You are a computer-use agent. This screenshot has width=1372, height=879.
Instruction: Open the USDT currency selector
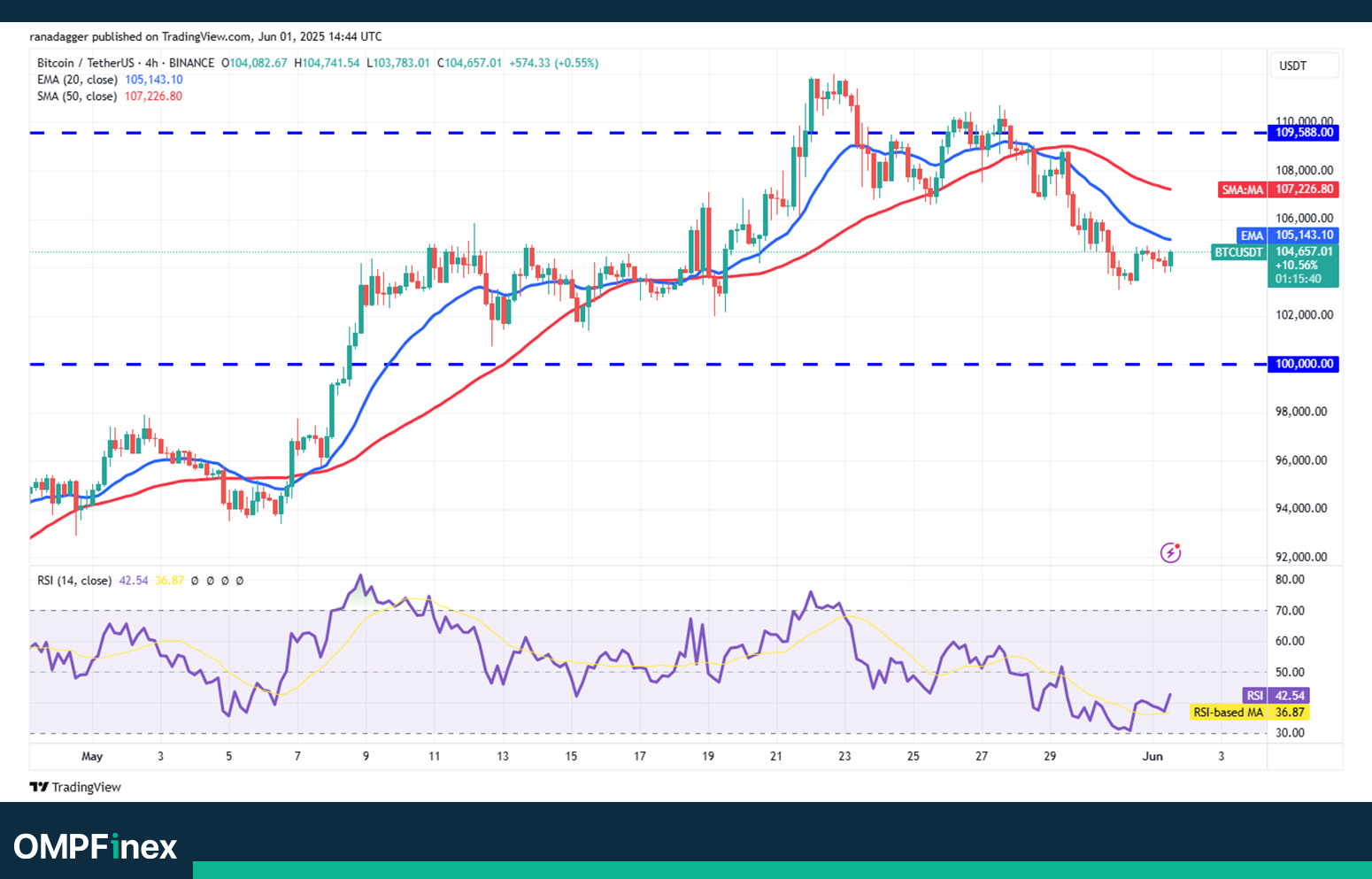(x=1304, y=66)
